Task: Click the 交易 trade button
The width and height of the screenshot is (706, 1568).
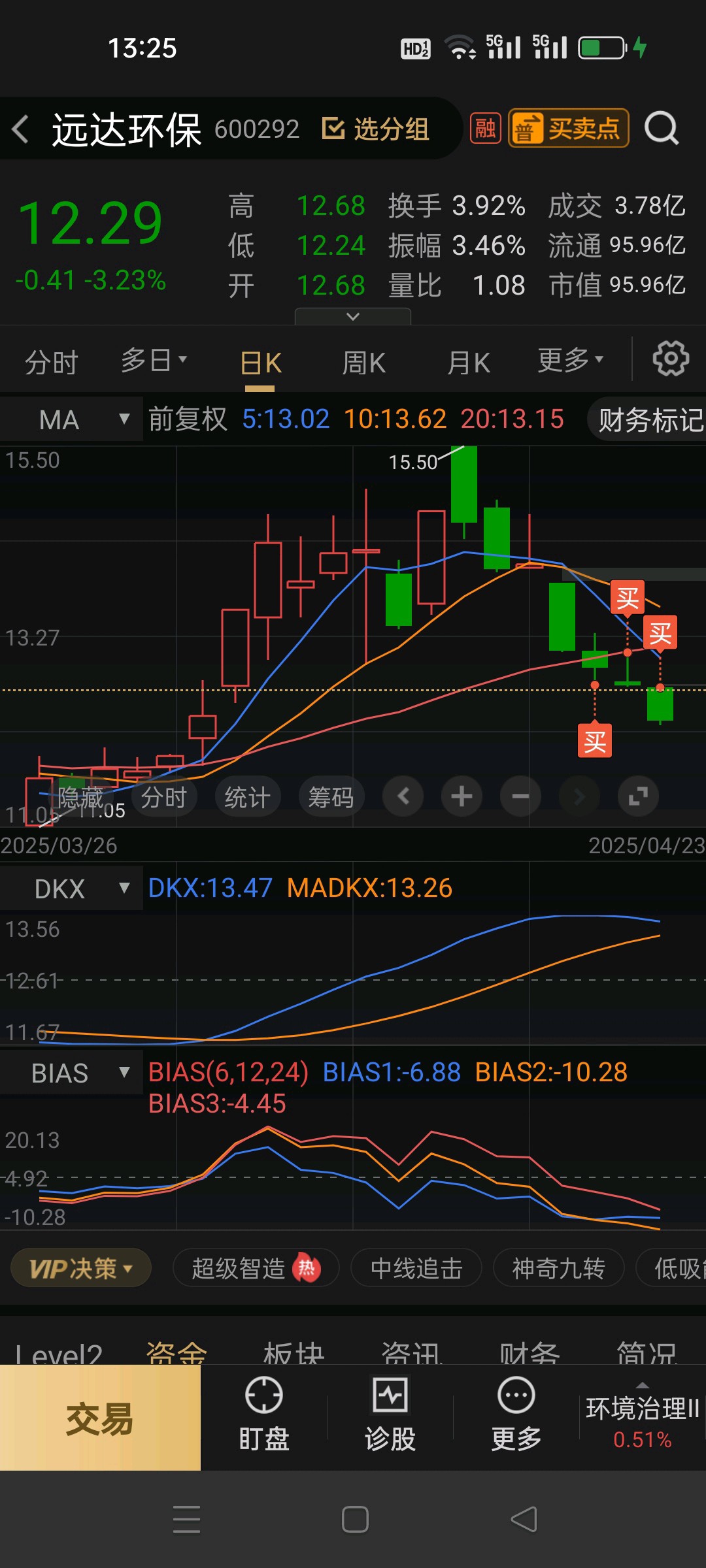Action: click(x=100, y=1418)
